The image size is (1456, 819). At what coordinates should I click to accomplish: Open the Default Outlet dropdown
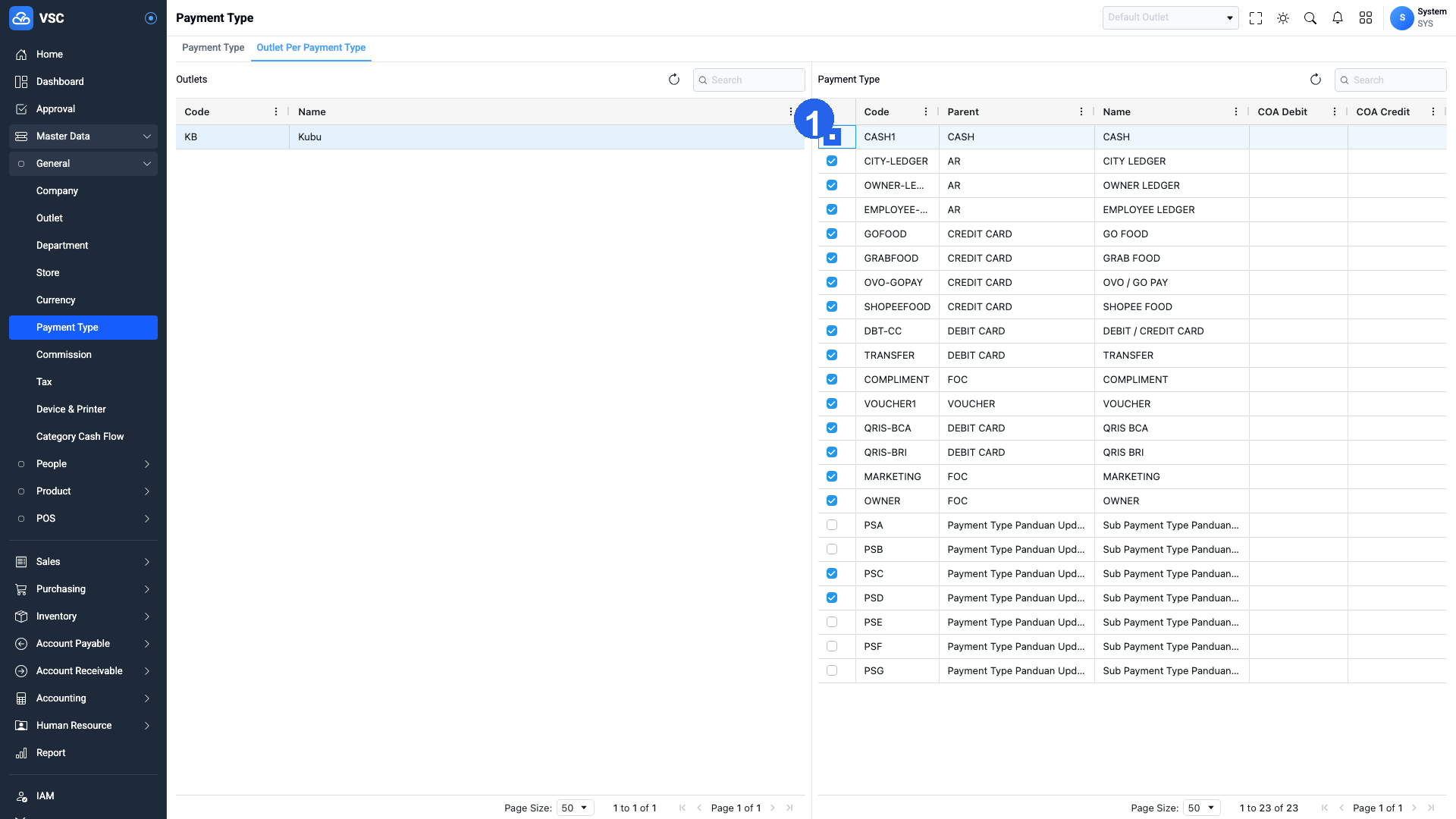(x=1170, y=17)
